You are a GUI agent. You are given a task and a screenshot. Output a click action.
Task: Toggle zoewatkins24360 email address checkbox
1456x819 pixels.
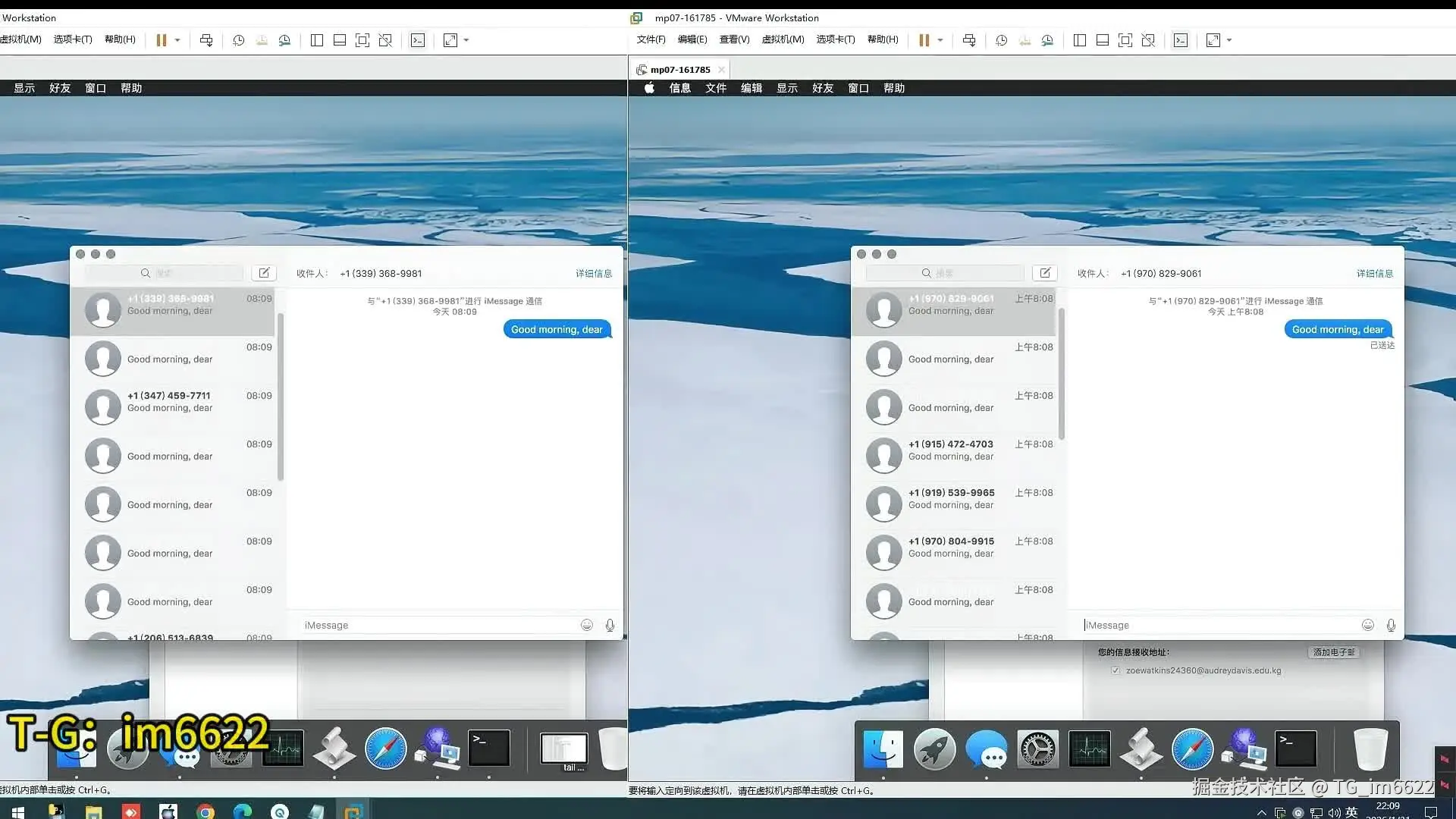coord(1116,670)
